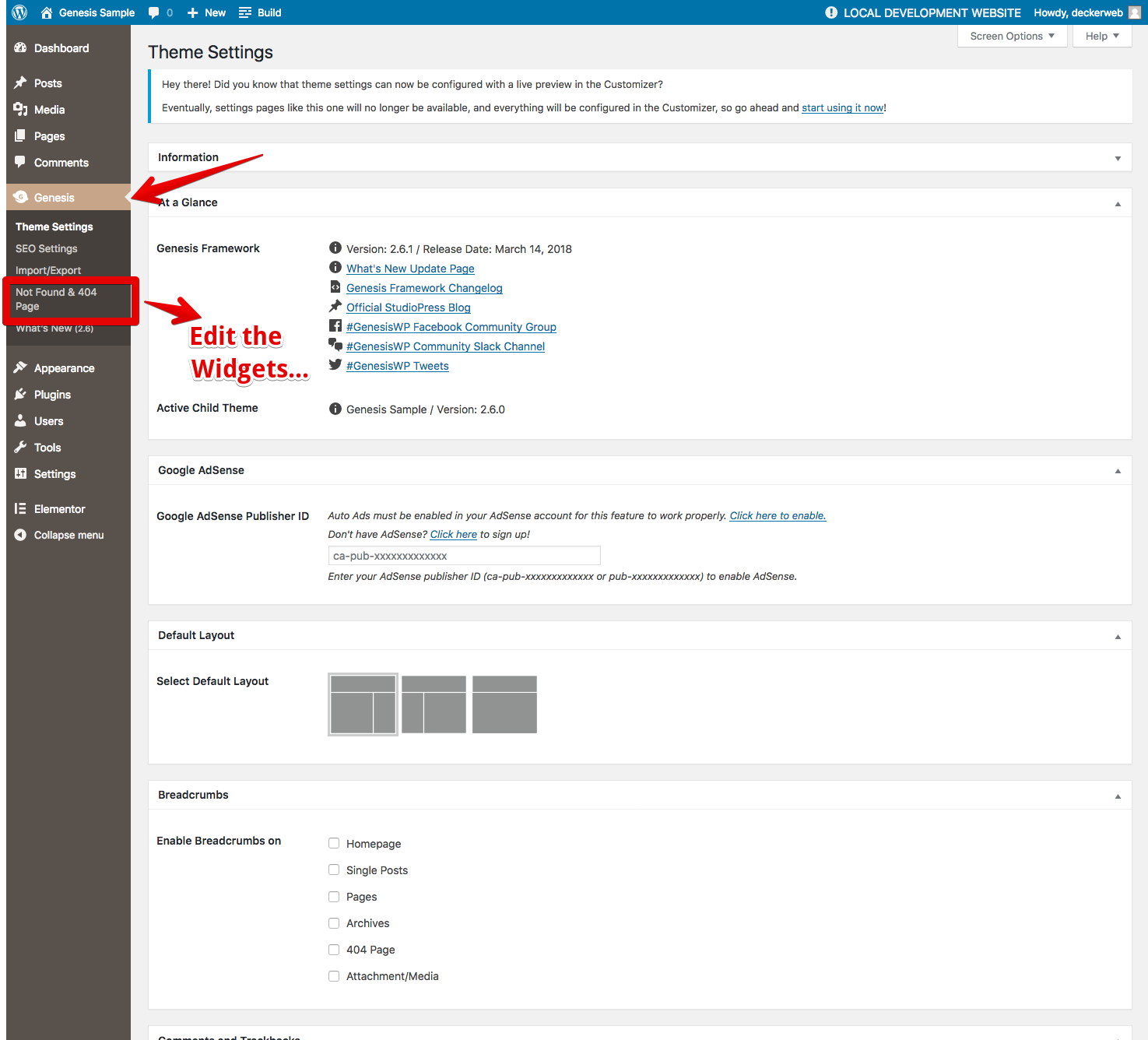The height and width of the screenshot is (1040, 1148).
Task: Open What's New (2.6) submenu item
Action: [x=54, y=328]
